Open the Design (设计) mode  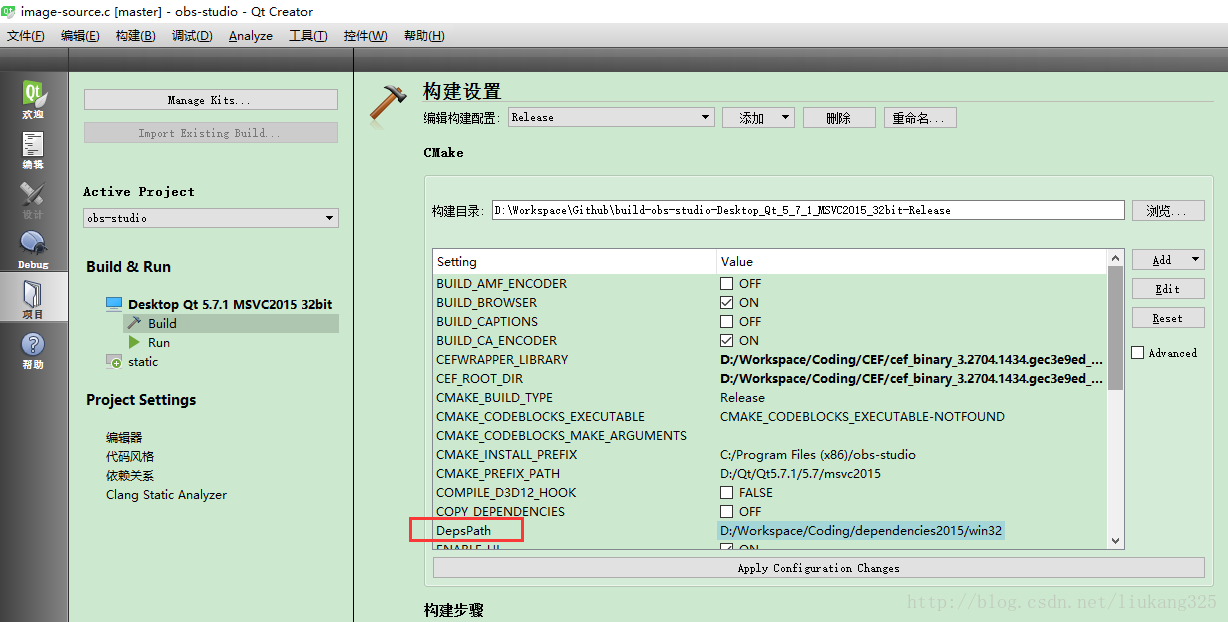click(x=33, y=200)
